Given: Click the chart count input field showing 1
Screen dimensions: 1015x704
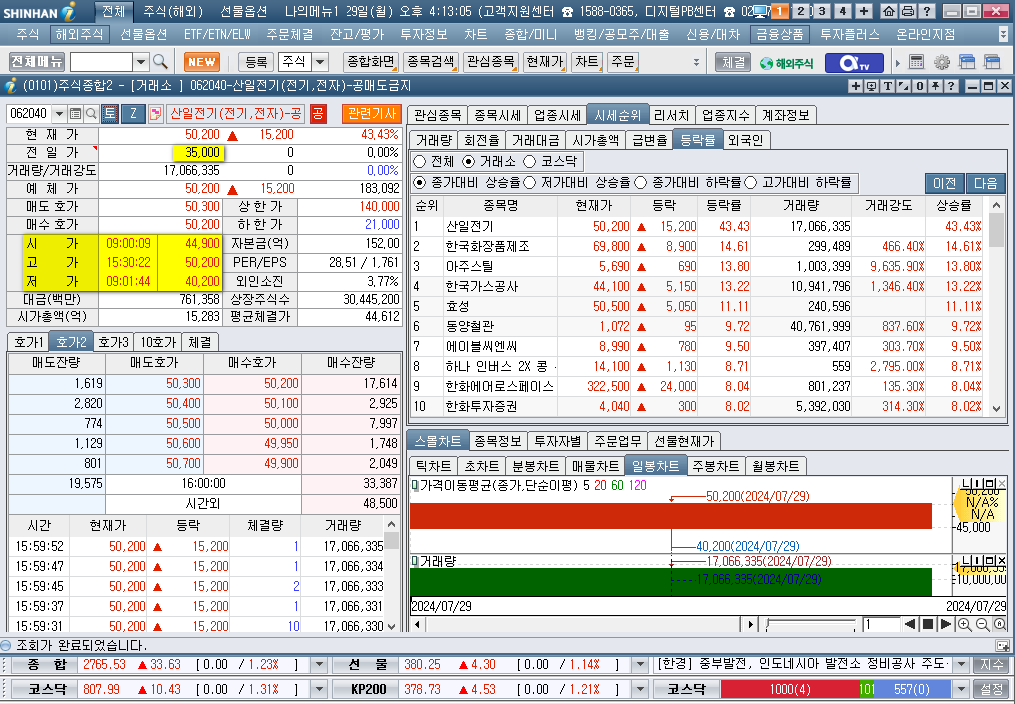Looking at the screenshot, I should (x=880, y=624).
